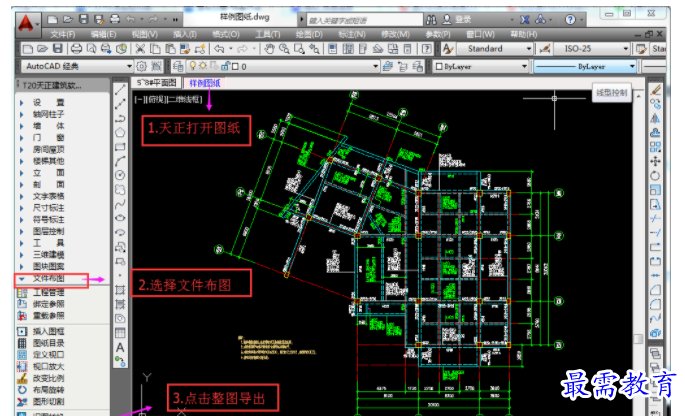685x416 pixels.
Task: Click Plot printer icon in quick access toolbar
Action: tap(114, 19)
